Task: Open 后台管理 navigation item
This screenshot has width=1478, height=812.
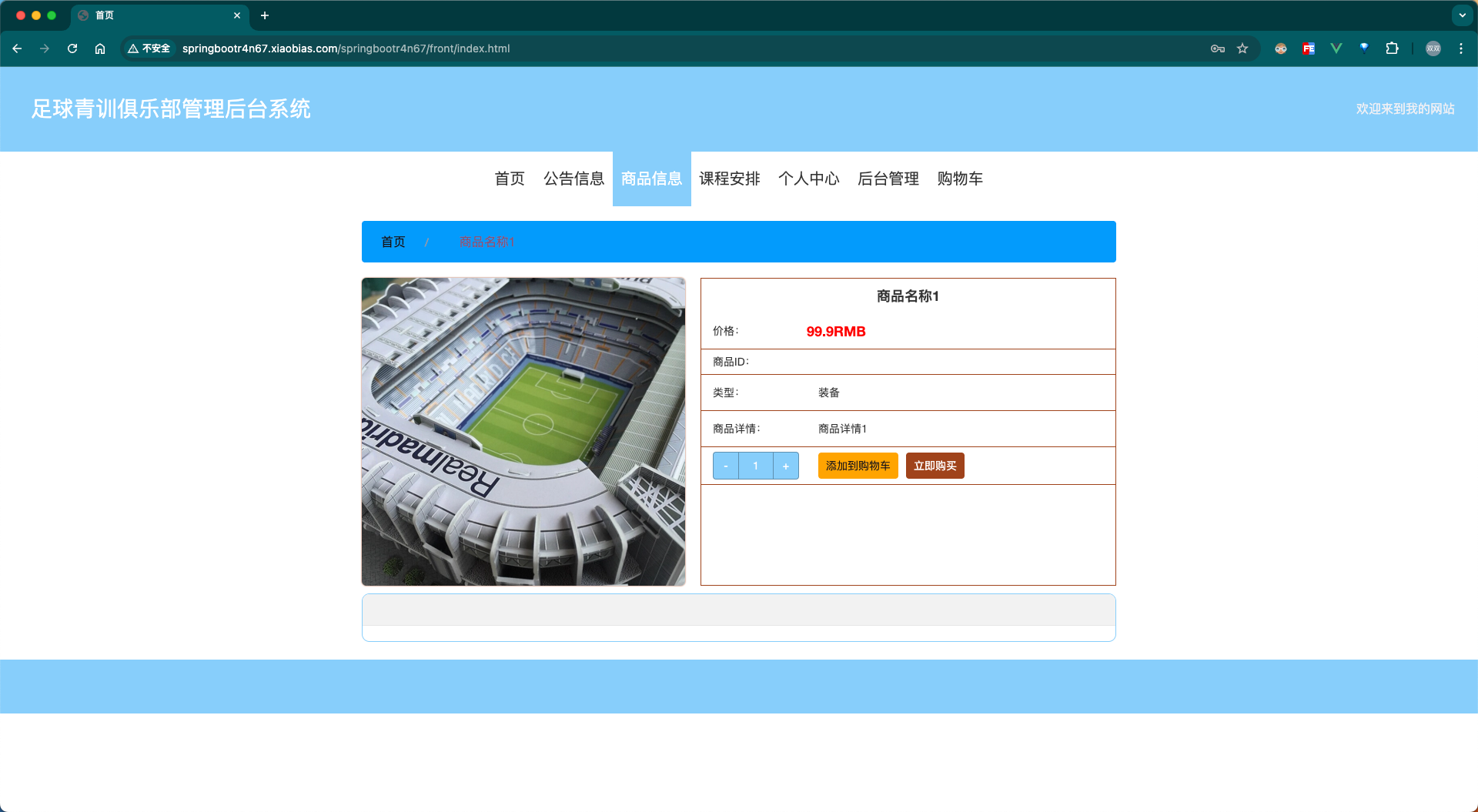Action: point(888,179)
